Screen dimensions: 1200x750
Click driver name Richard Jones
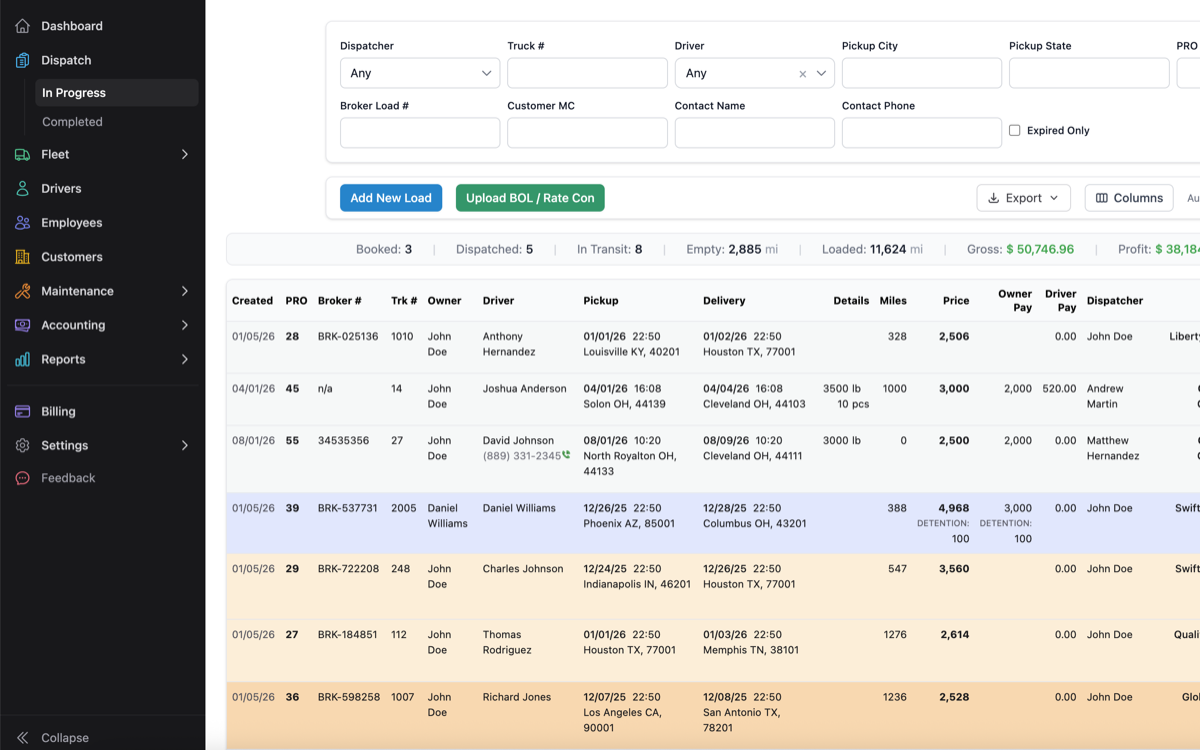(x=517, y=697)
